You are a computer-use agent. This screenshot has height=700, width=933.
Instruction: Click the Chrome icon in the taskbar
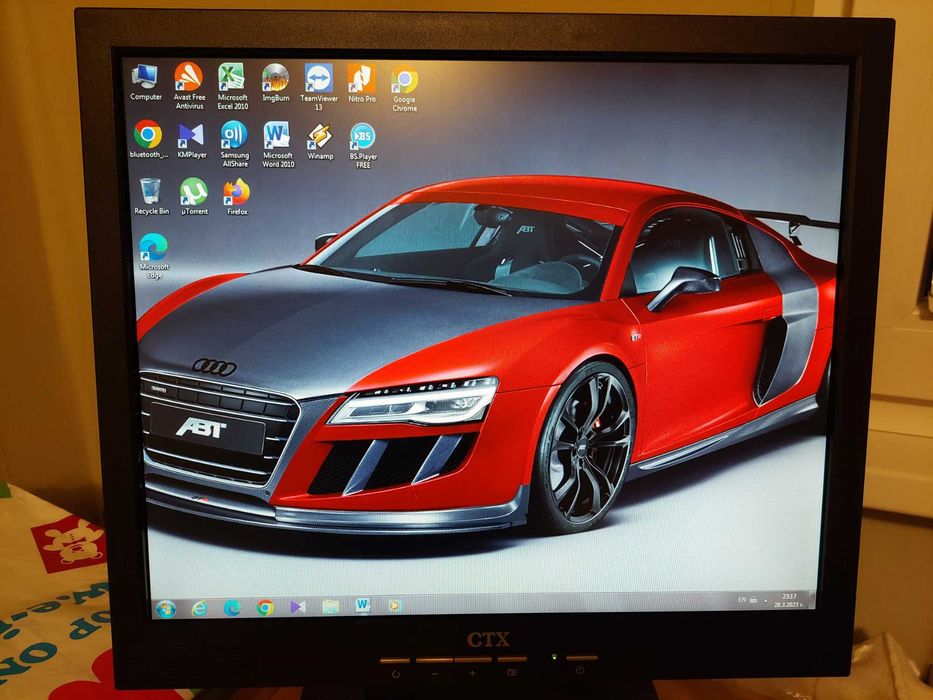[x=264, y=607]
